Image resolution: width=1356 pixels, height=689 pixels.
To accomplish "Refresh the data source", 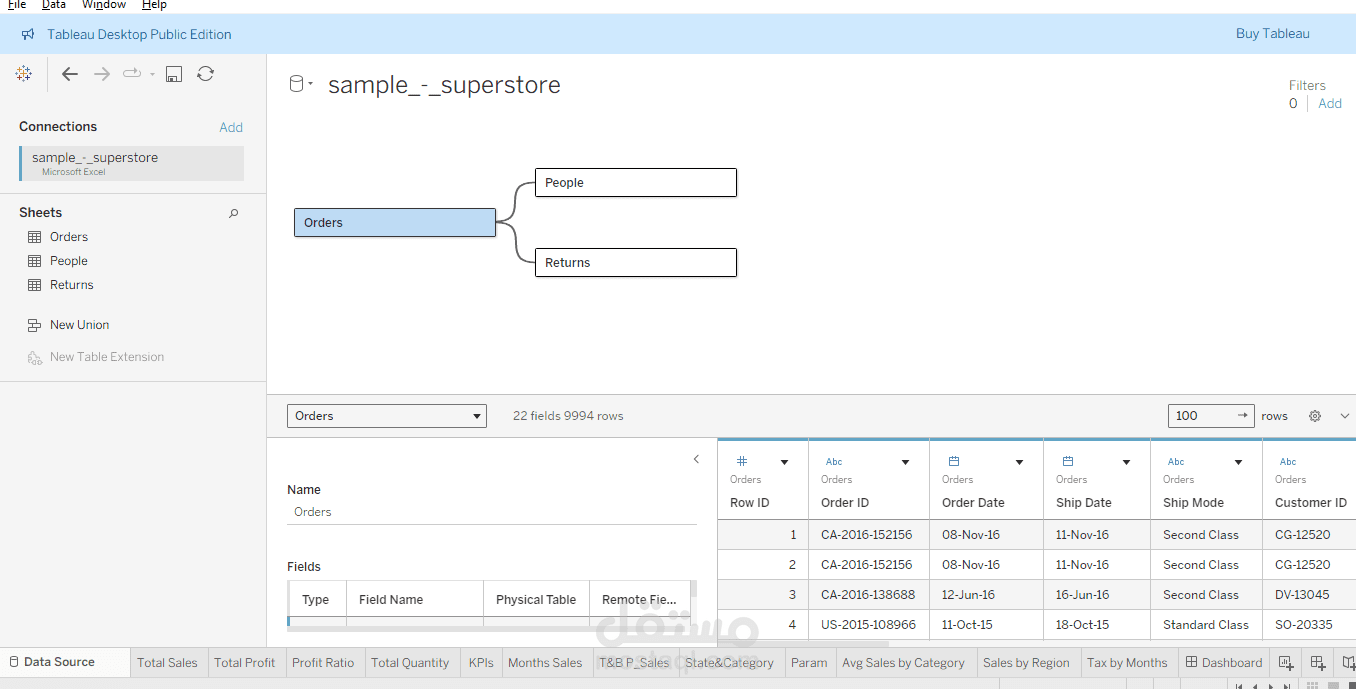I will pyautogui.click(x=205, y=73).
